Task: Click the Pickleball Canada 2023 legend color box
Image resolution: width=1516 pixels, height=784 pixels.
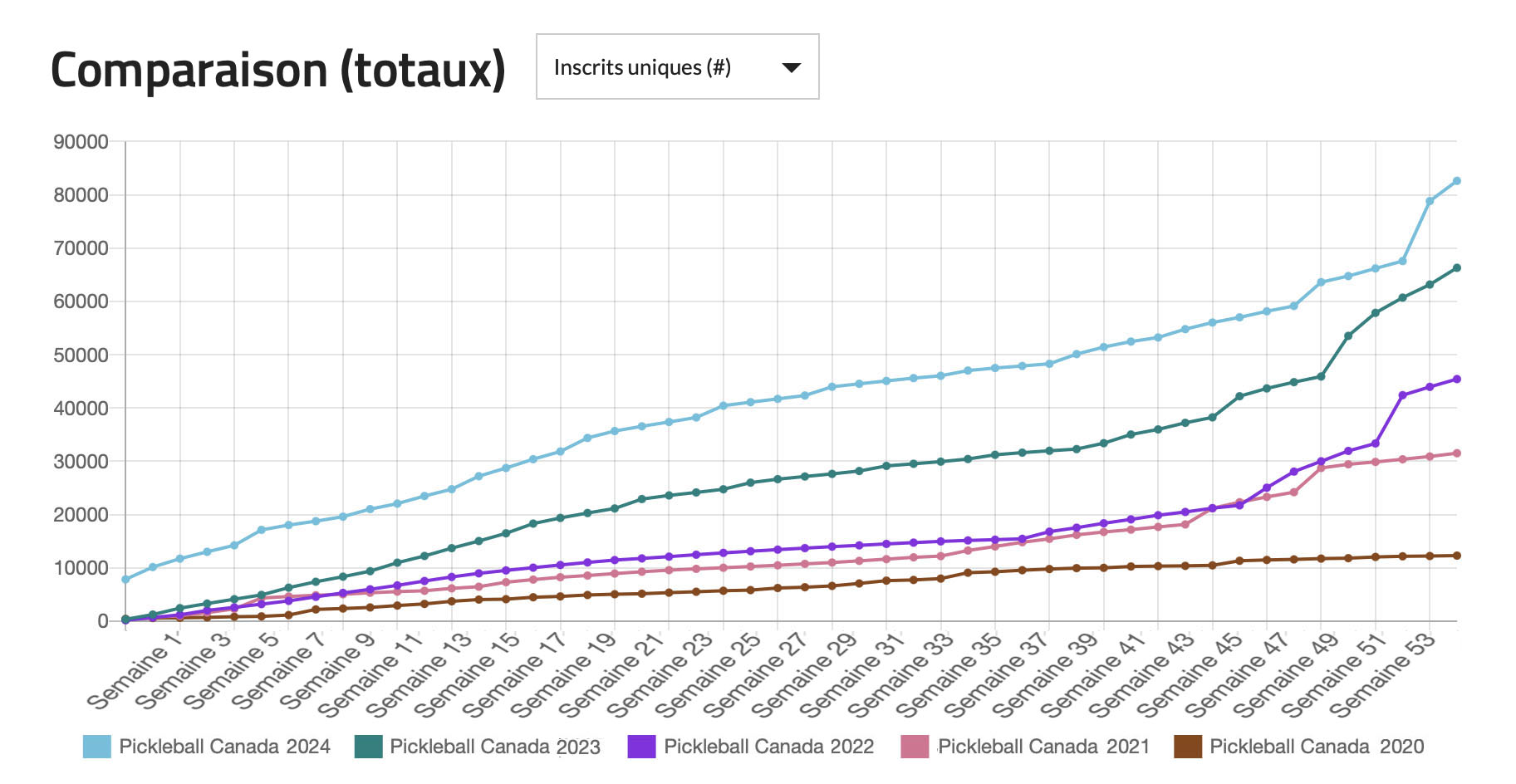Action: point(368,747)
